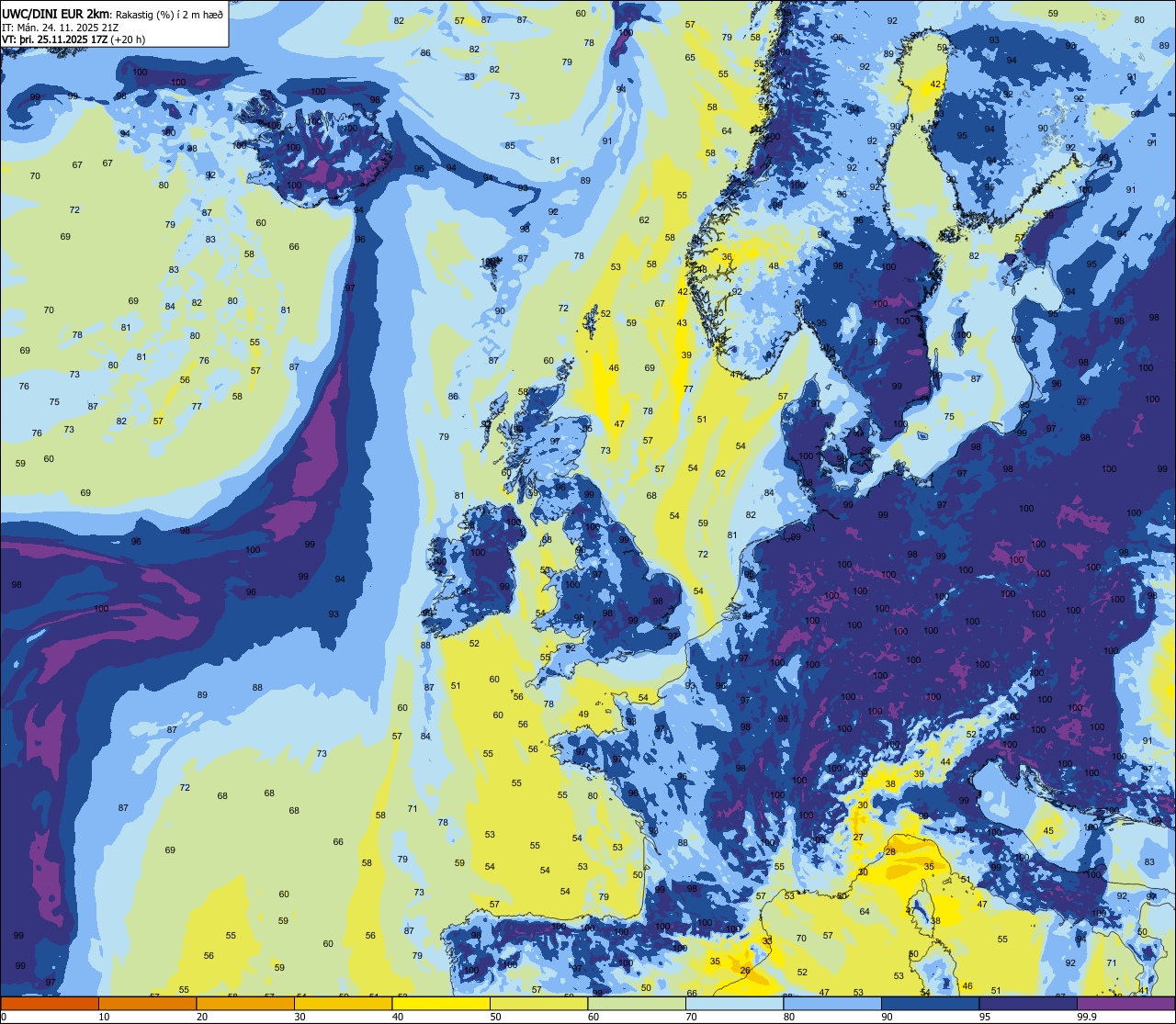
Task: Click the dark orange 0–10 legend swatch
Action: coord(50,1003)
